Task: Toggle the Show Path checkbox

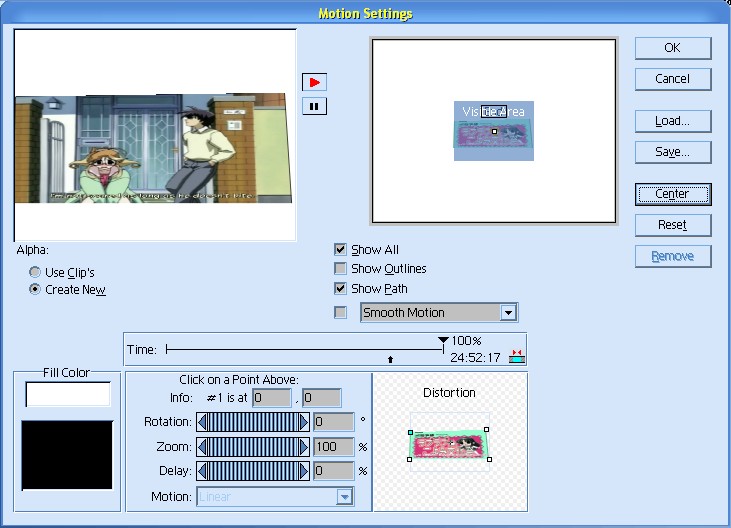Action: tap(340, 288)
